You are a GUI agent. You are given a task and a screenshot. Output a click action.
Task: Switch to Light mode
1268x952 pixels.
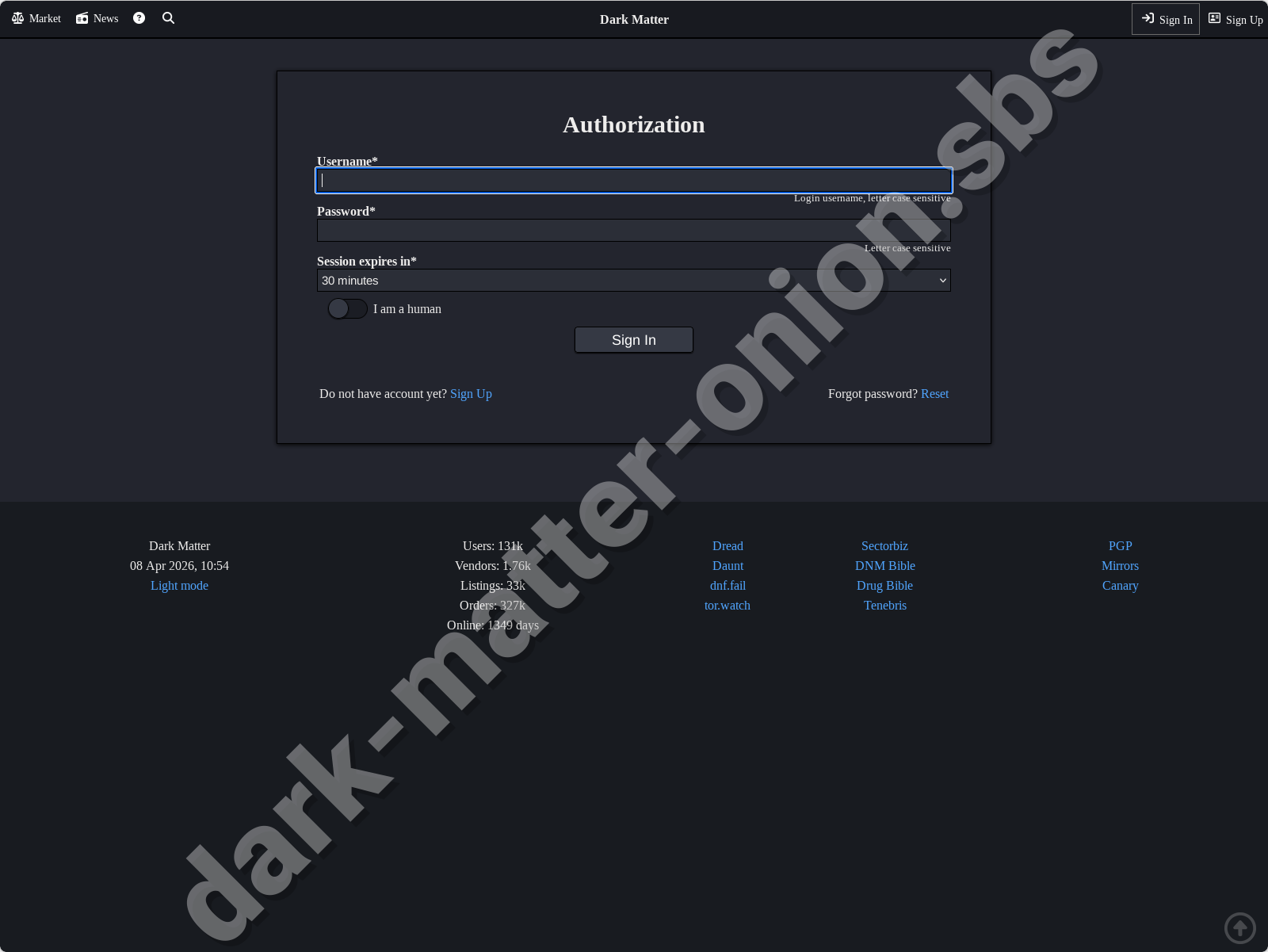click(x=179, y=585)
